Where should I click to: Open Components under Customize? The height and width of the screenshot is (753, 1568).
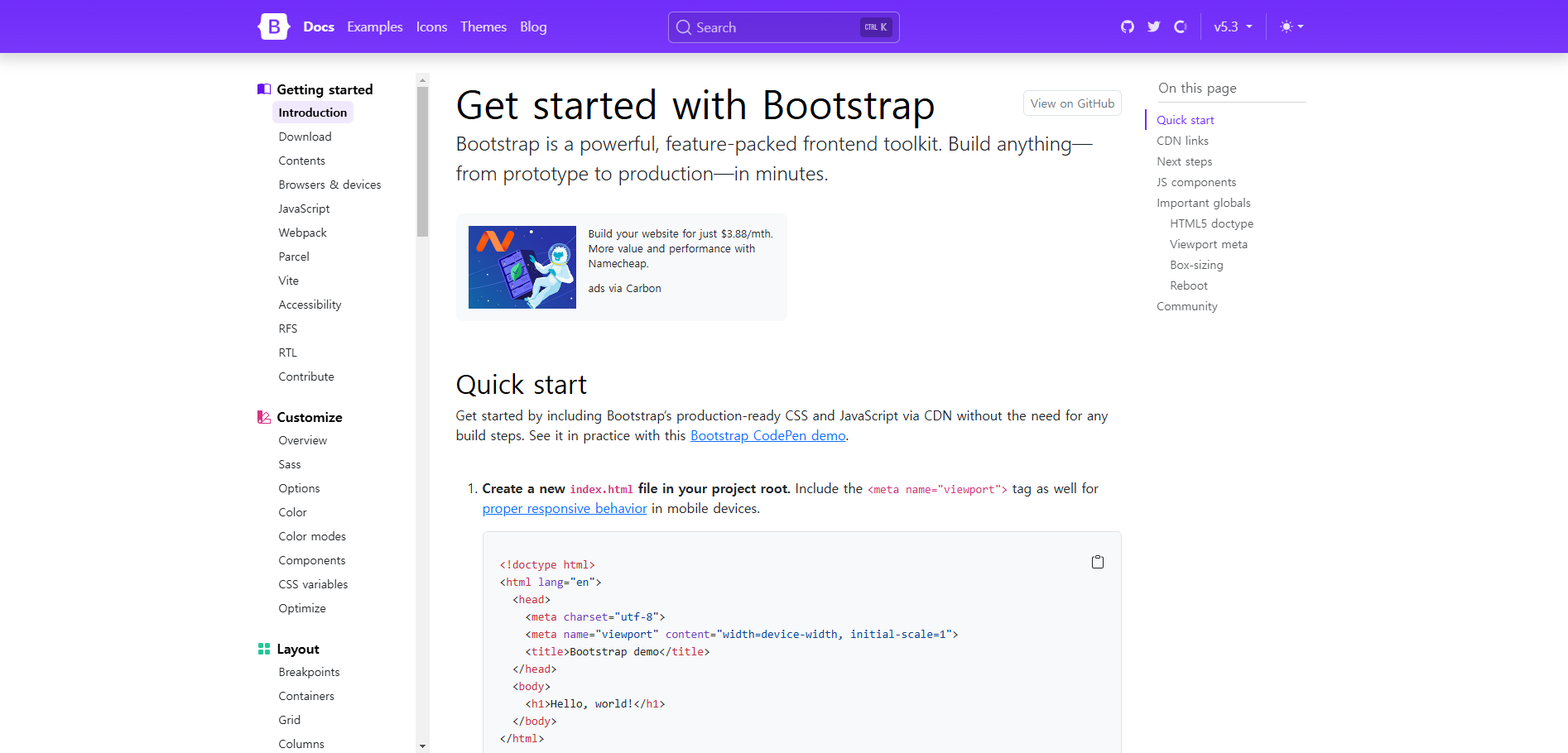pos(312,560)
